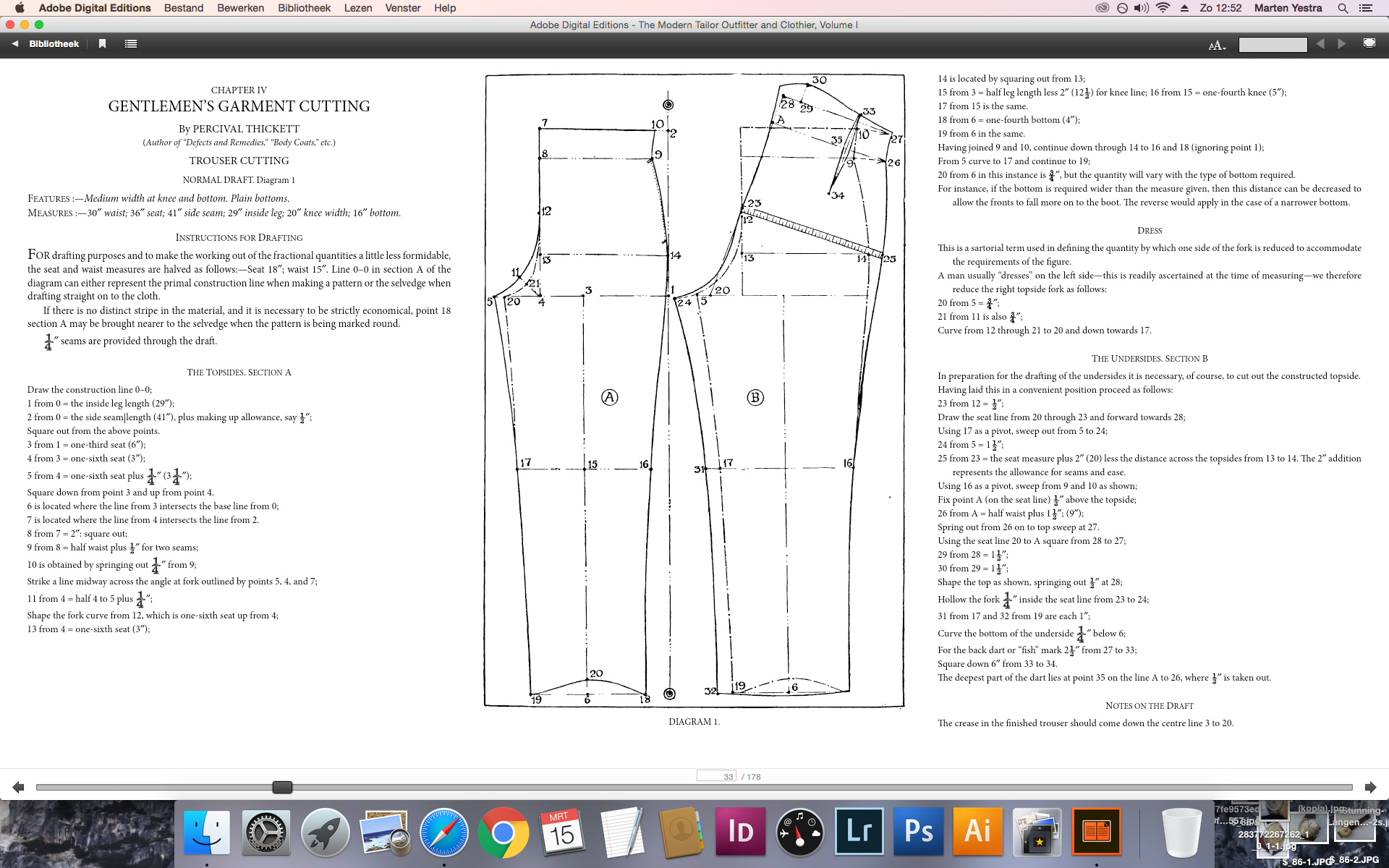Open TextEdit from the Dock
Screen dimensions: 1389x868
coord(622,832)
